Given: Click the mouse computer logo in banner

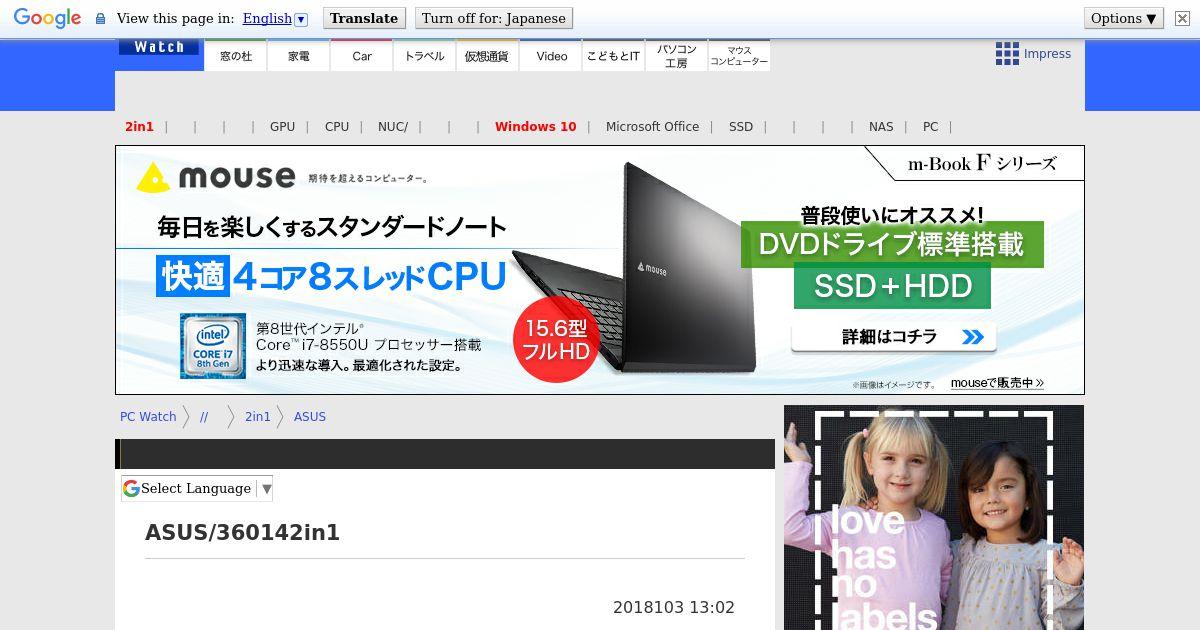Looking at the screenshot, I should coord(216,177).
